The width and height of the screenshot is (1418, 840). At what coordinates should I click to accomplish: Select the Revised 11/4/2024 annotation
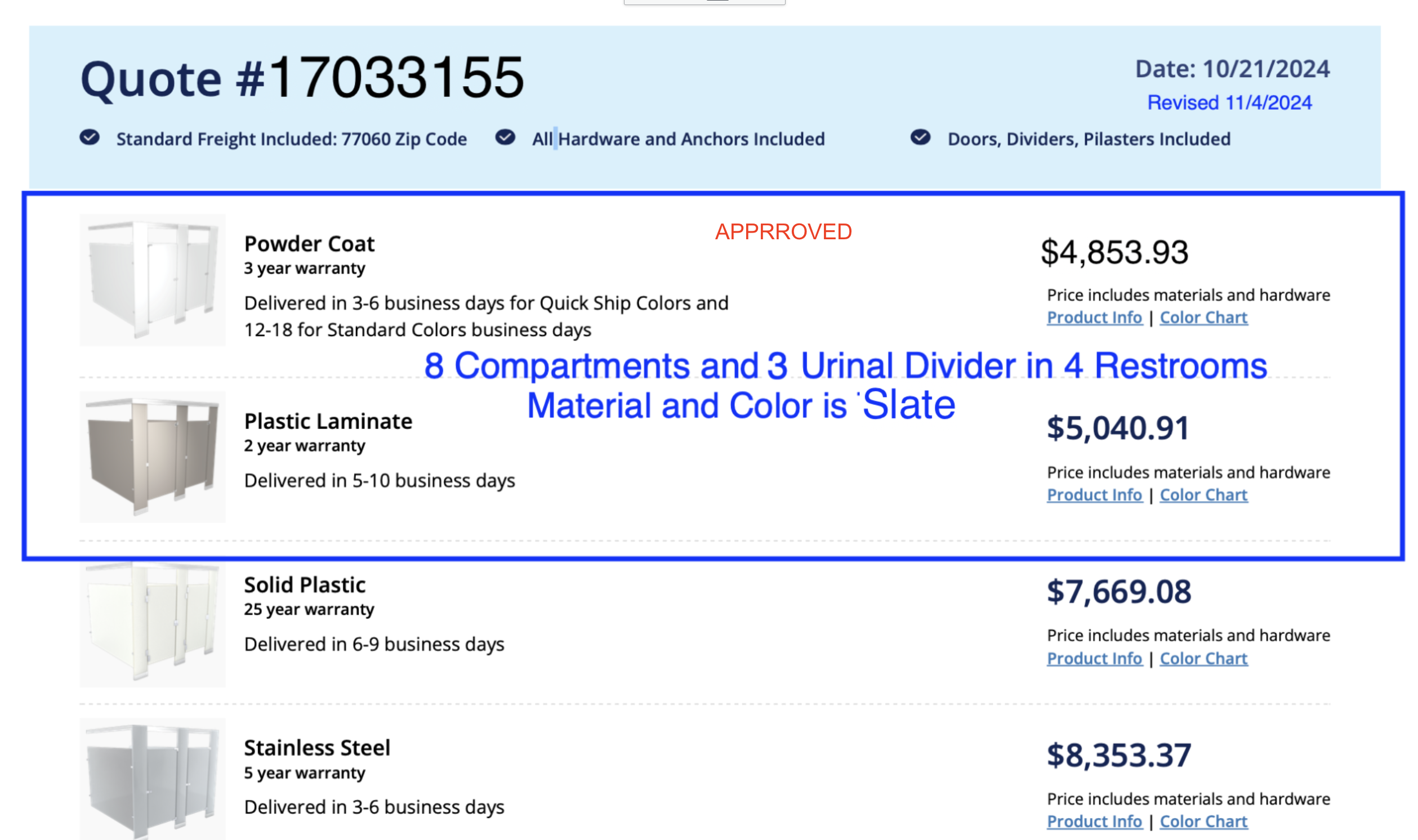(1229, 102)
